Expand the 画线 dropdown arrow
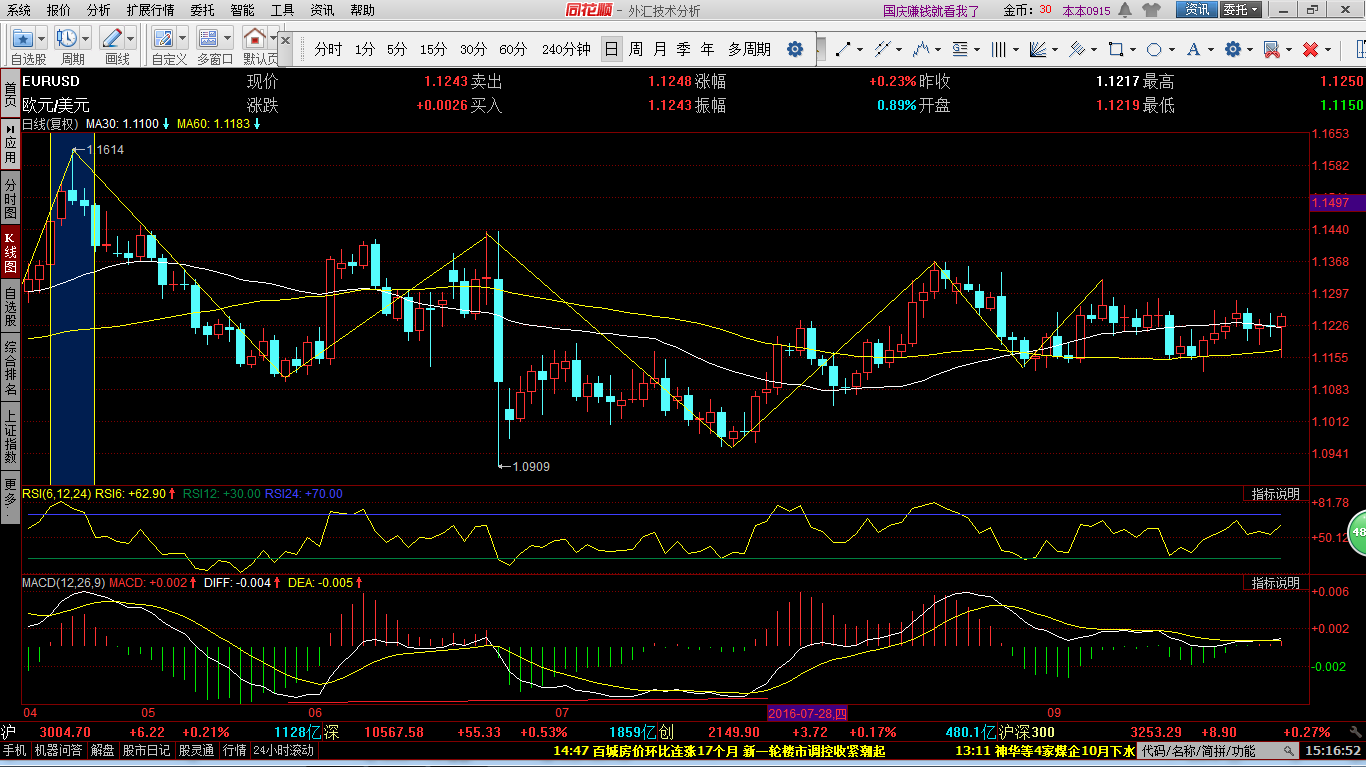 click(131, 39)
